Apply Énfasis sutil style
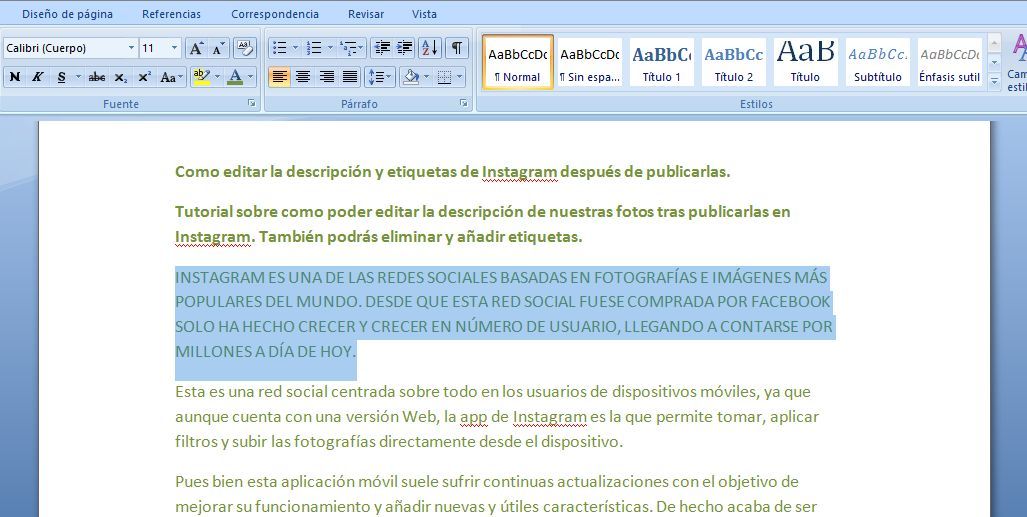The height and width of the screenshot is (517, 1027). point(950,62)
